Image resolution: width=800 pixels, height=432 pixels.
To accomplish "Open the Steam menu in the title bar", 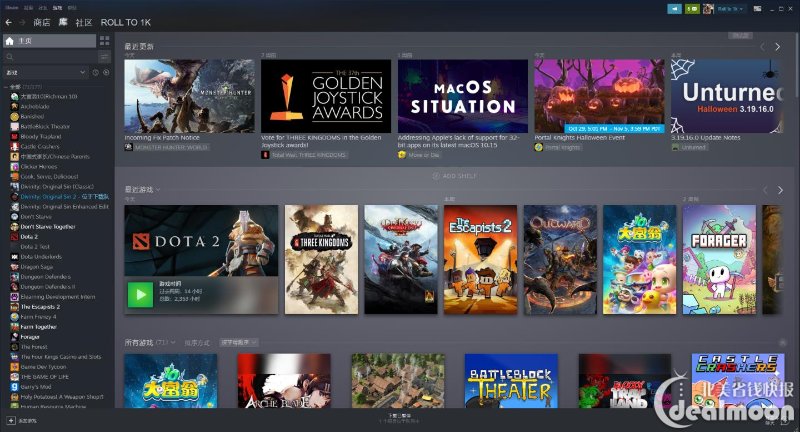I will coord(12,8).
